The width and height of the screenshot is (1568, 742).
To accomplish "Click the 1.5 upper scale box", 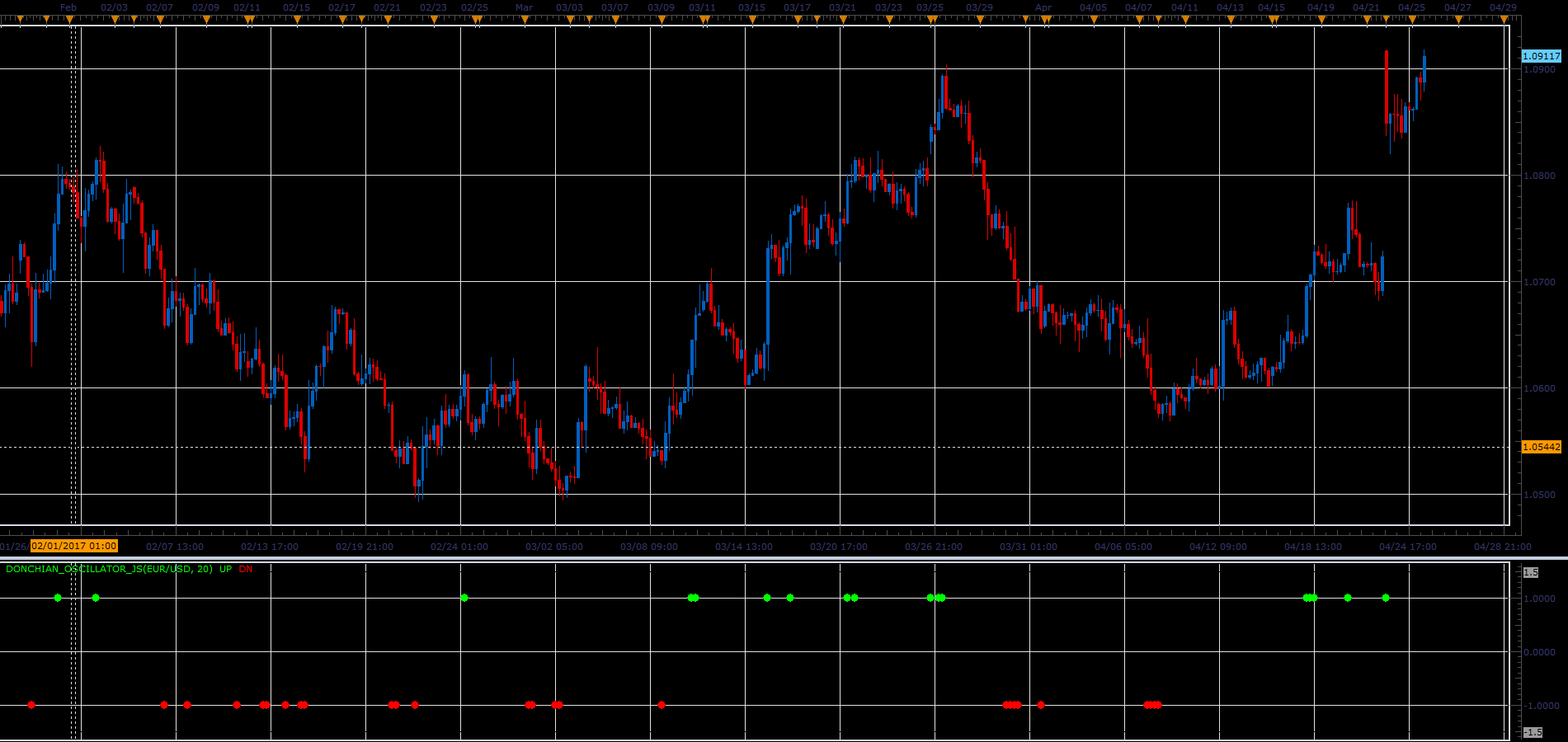I will click(1531, 572).
